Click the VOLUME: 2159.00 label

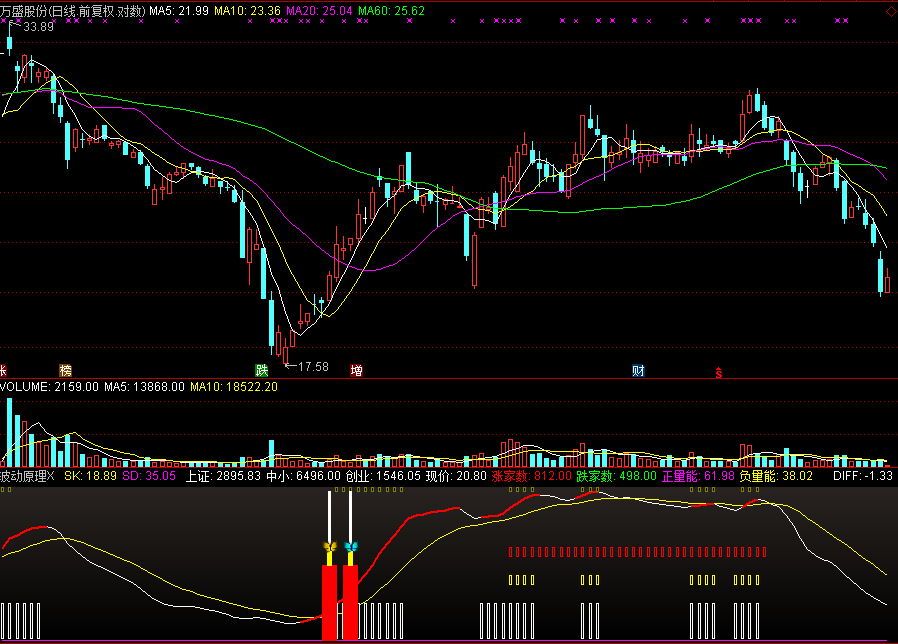(50, 387)
